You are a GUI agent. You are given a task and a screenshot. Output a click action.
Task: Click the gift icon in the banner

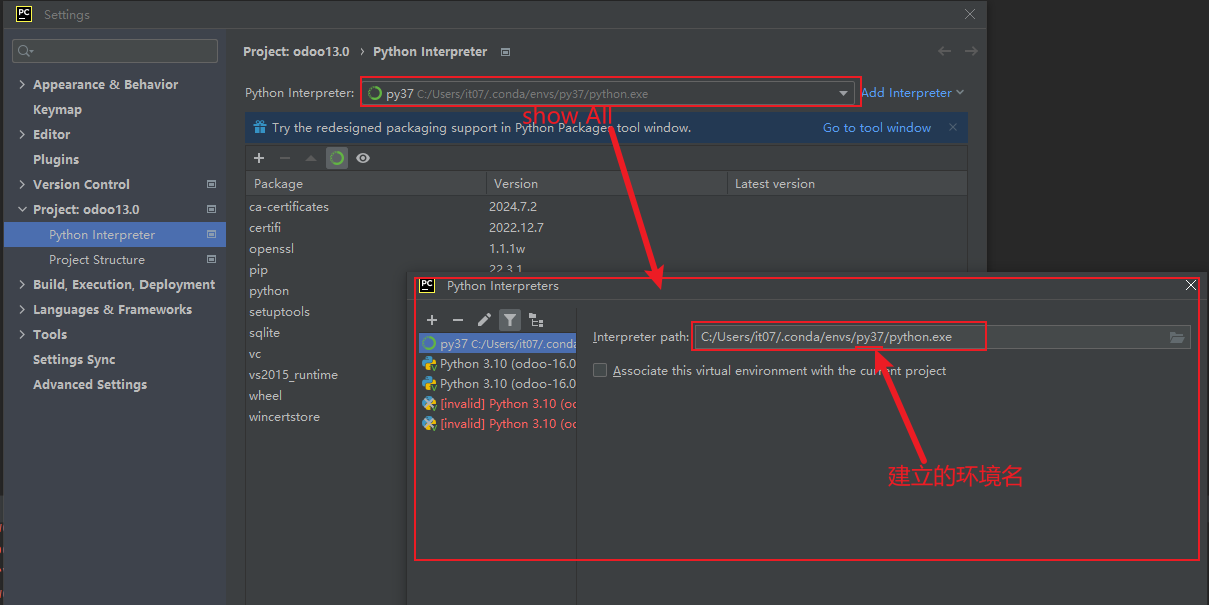pyautogui.click(x=260, y=127)
